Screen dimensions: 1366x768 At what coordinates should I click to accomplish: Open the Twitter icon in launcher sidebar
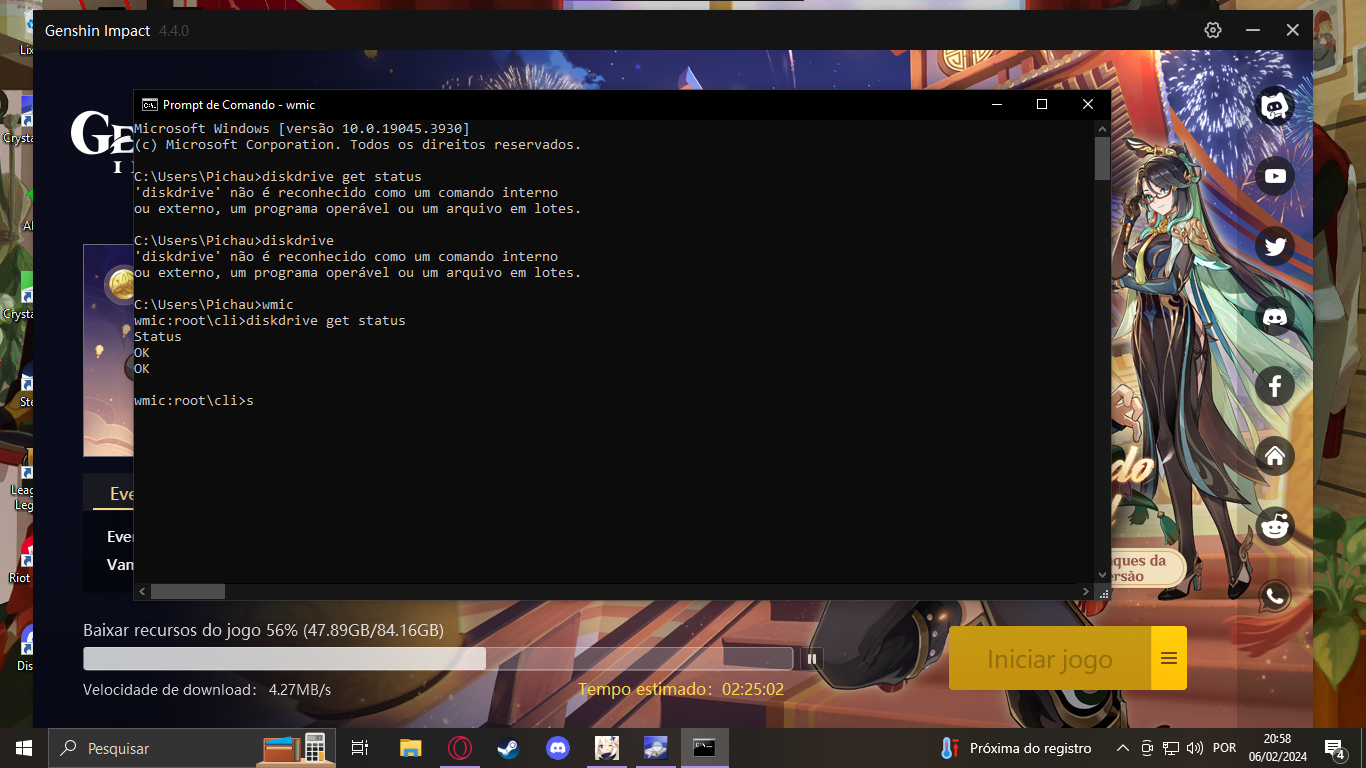point(1275,246)
